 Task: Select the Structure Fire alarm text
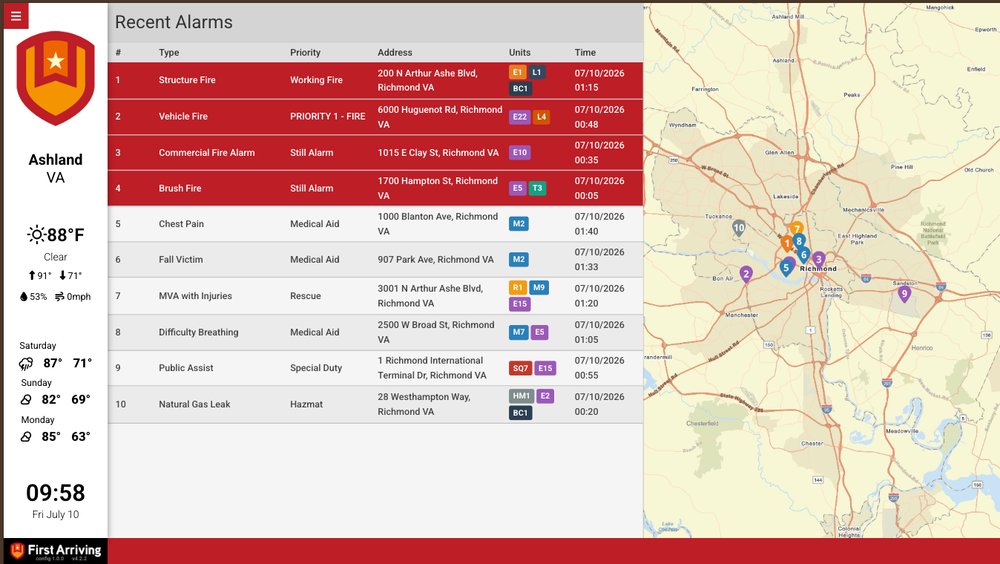187,80
